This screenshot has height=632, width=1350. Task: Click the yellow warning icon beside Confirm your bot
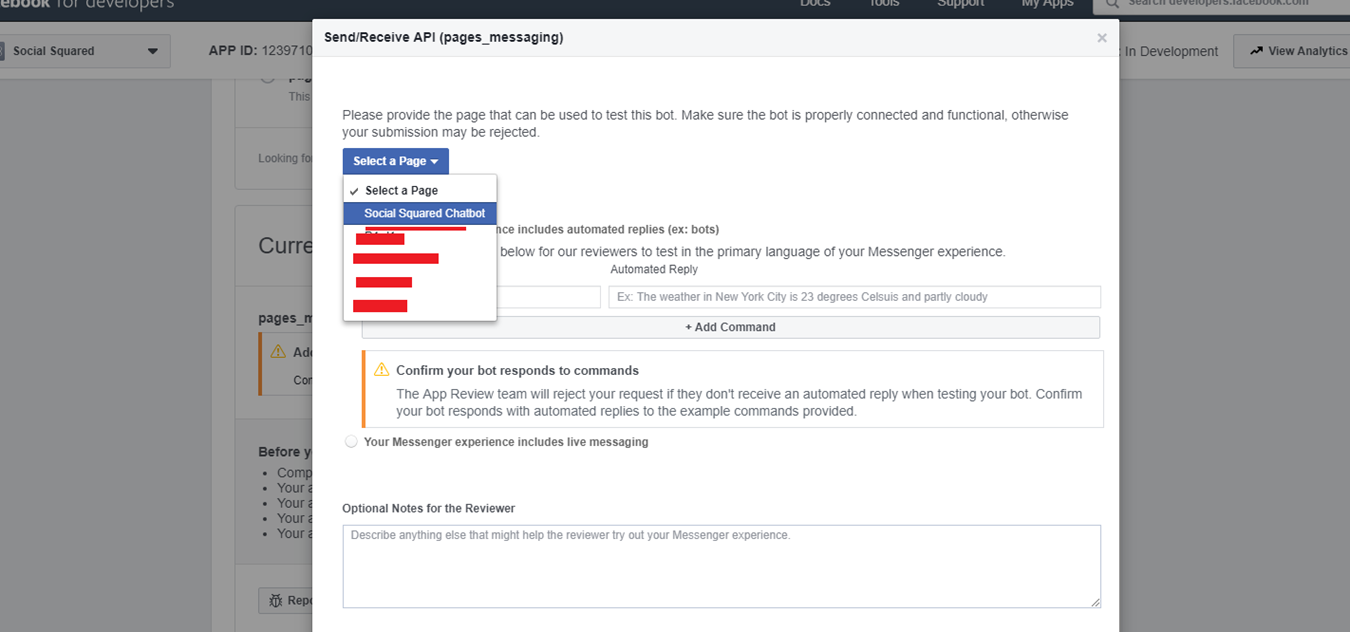381,370
